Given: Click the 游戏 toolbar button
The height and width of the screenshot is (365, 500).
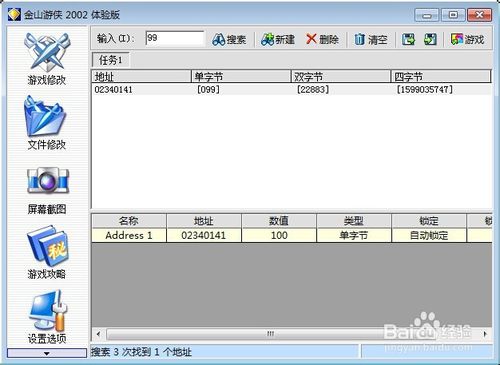Looking at the screenshot, I should [x=467, y=40].
